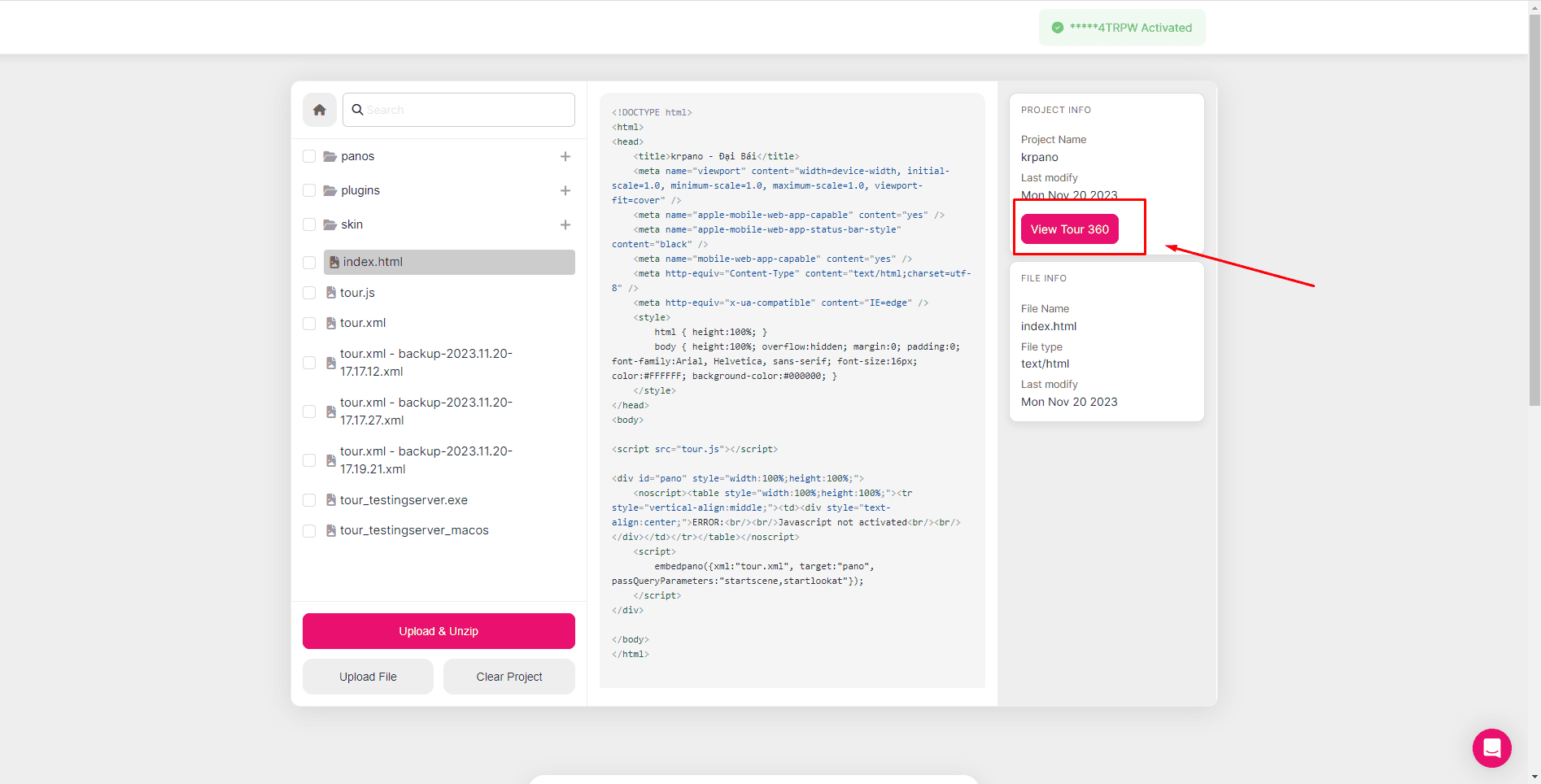Click the page vertical scrollbar thumb

(x=1534, y=210)
